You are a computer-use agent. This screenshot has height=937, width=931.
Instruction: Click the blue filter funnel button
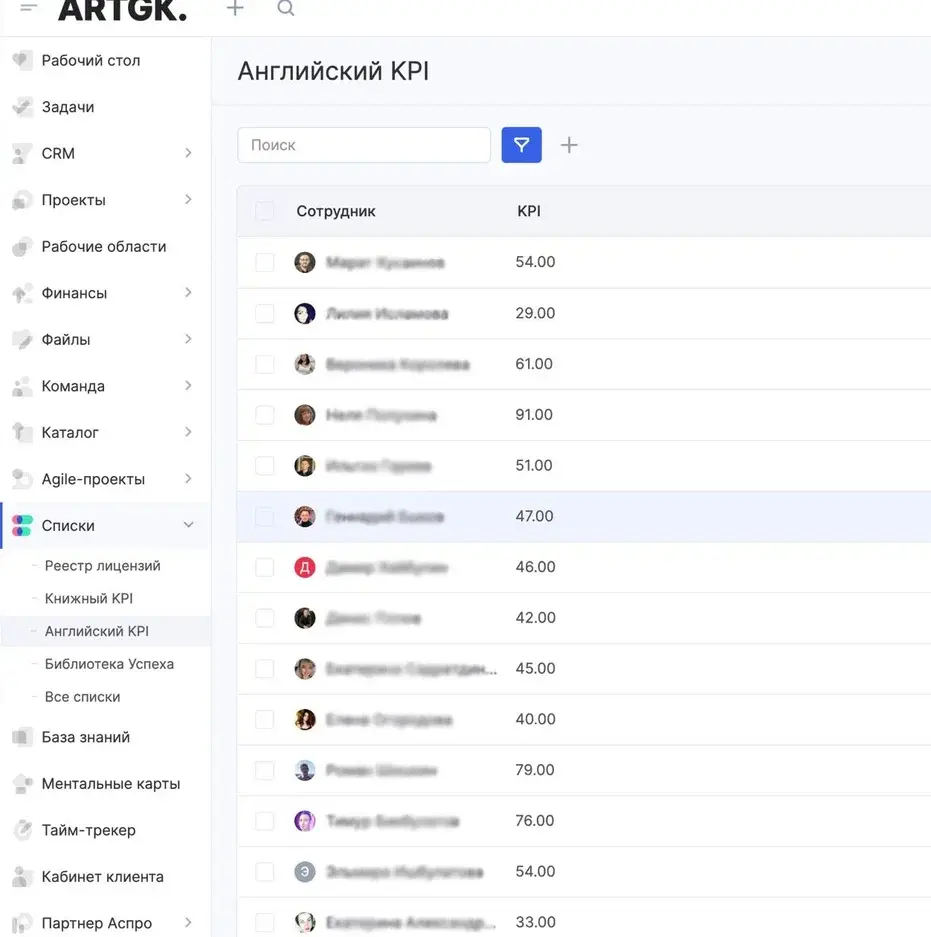click(521, 145)
